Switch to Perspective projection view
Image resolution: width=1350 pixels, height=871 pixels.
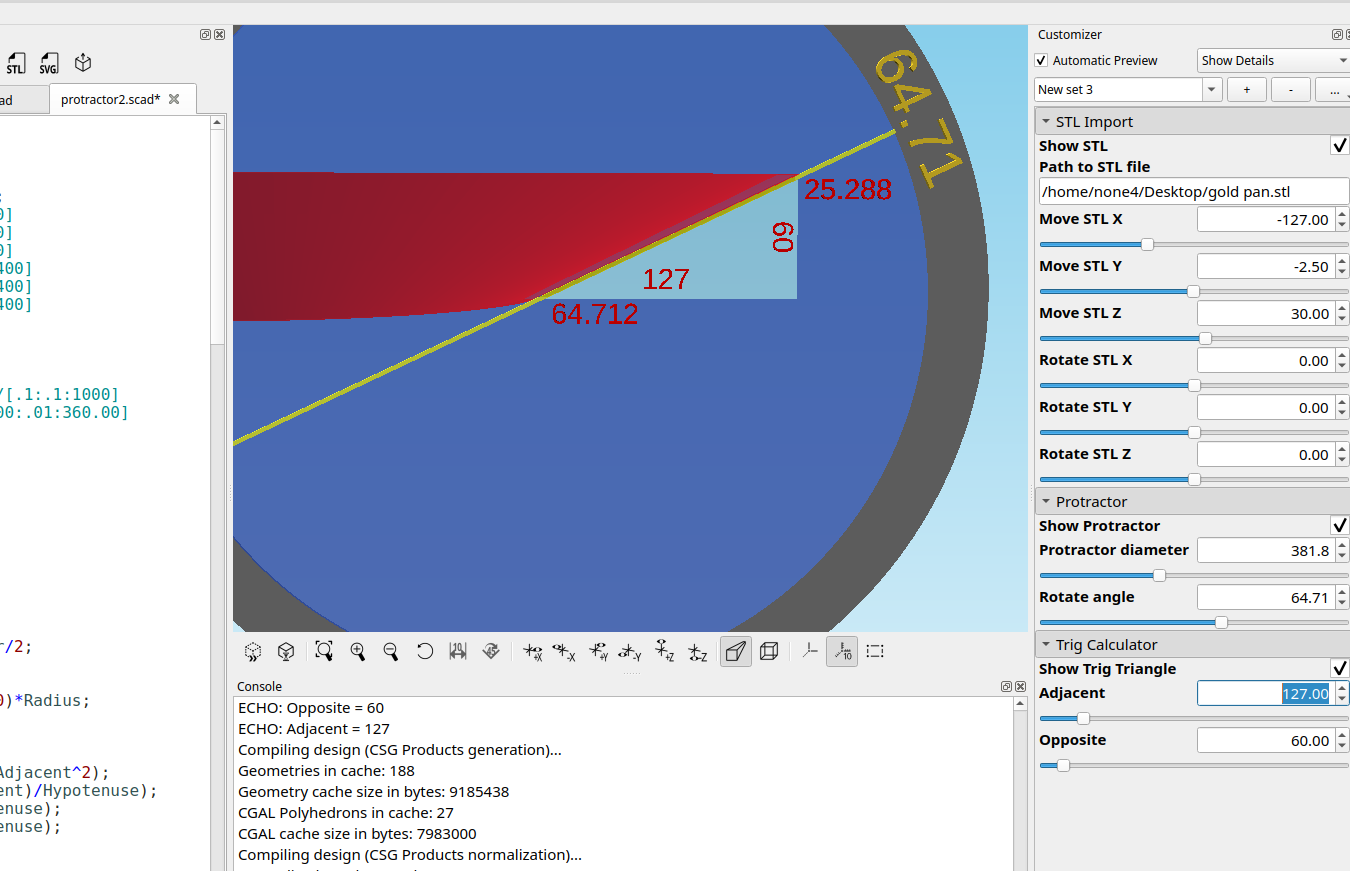click(736, 651)
